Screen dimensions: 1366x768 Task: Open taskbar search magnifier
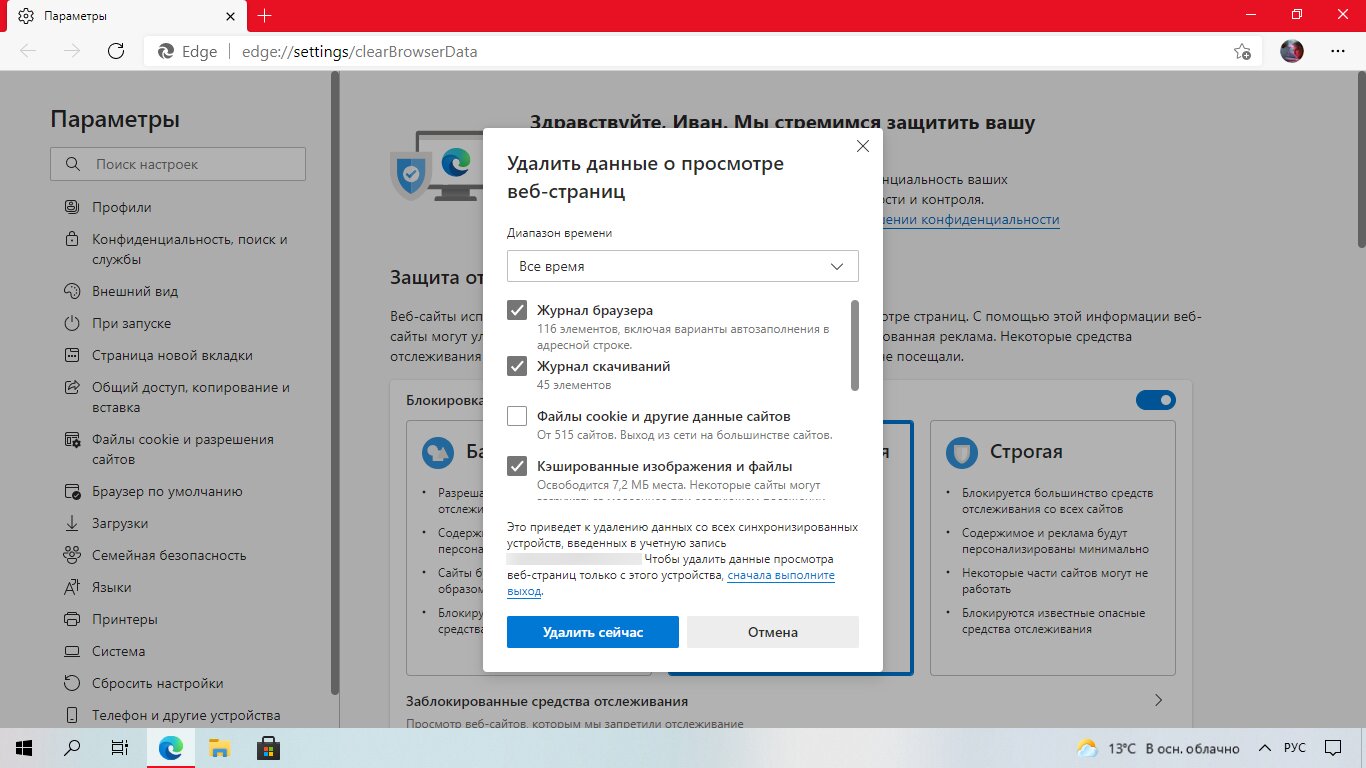[72, 748]
